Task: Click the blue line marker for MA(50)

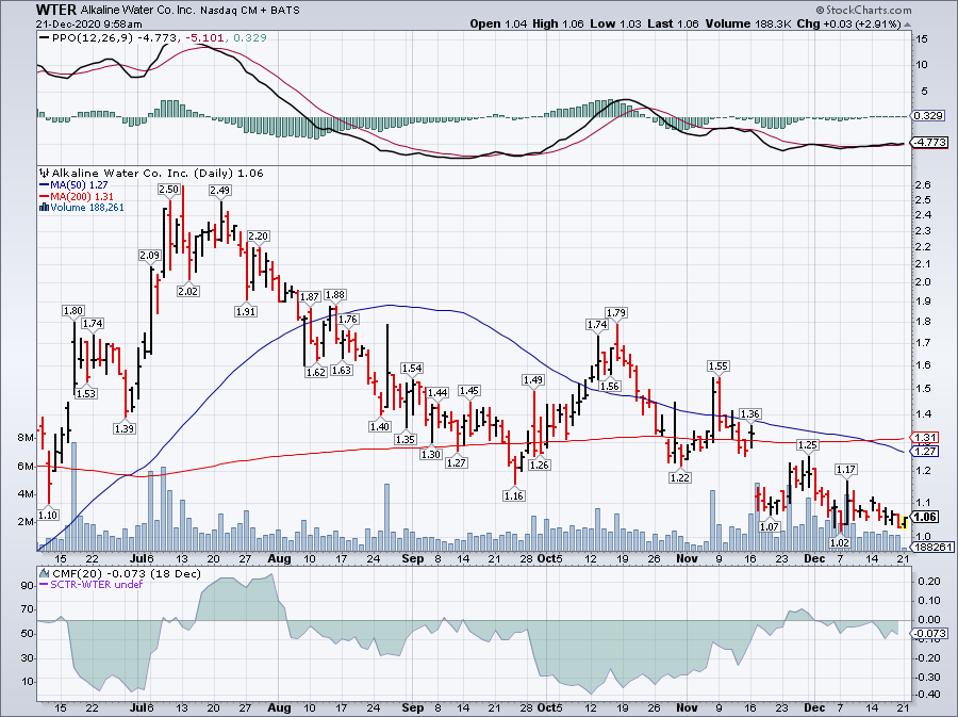Action: coord(44,185)
